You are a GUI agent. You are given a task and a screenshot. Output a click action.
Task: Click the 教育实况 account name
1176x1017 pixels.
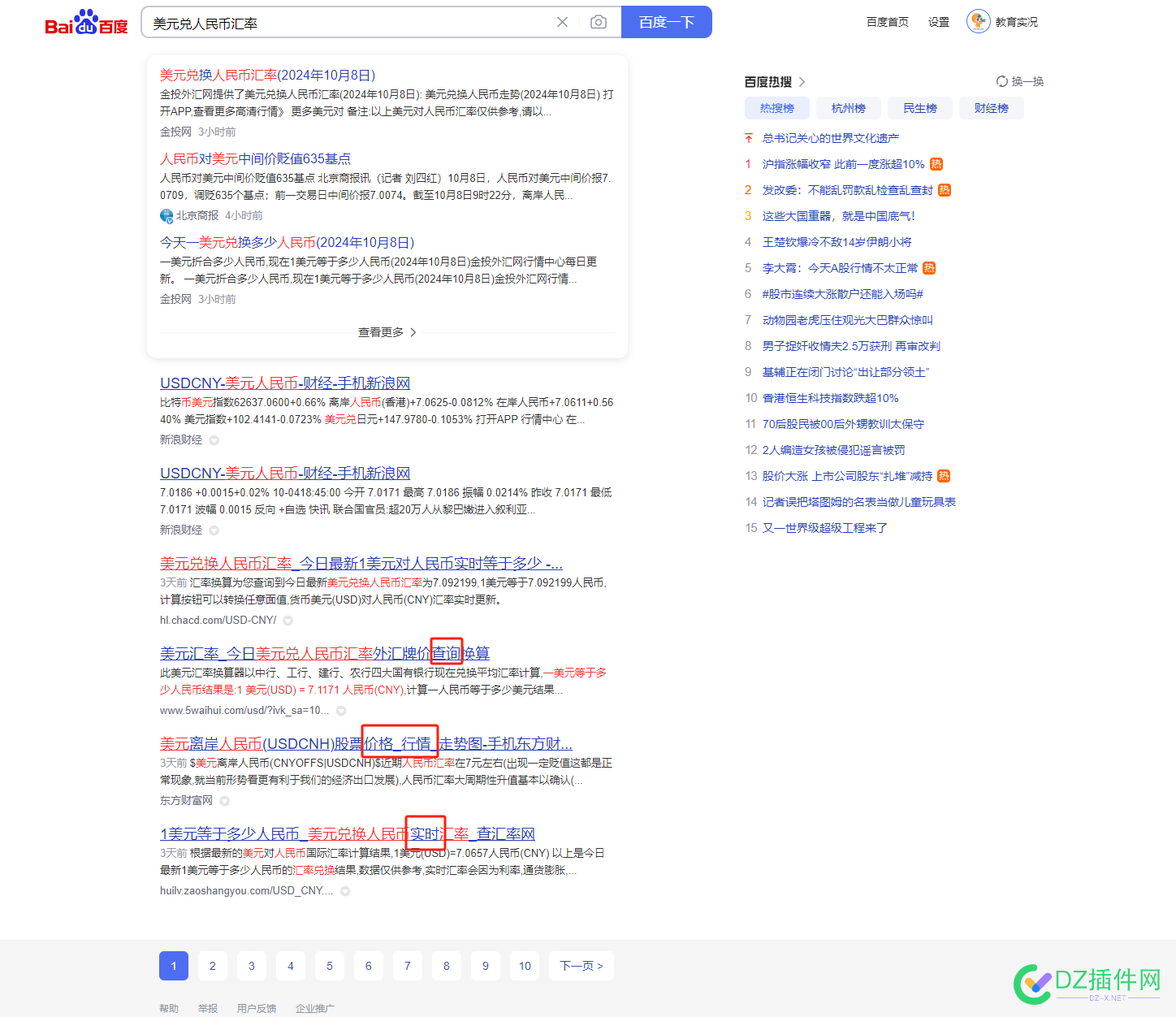(x=1017, y=22)
